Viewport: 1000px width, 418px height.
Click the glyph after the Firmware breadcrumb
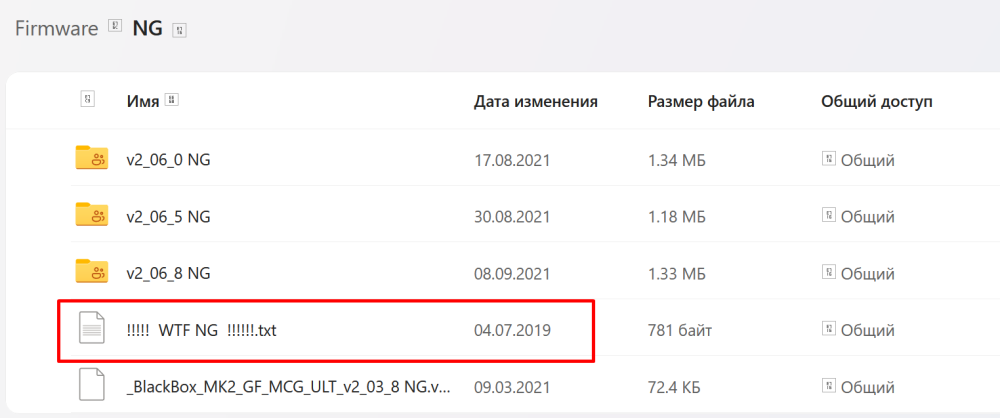(x=114, y=27)
